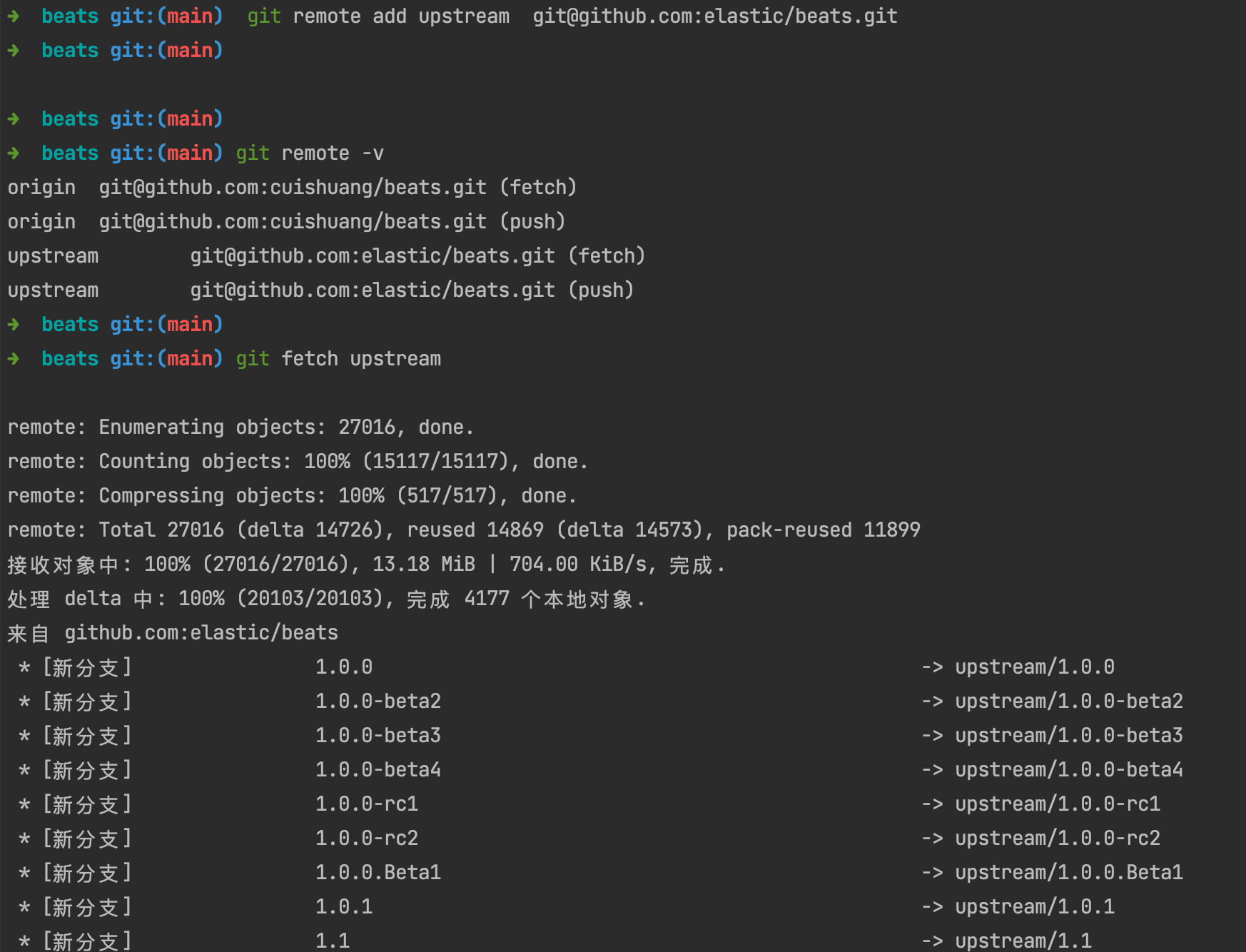The width and height of the screenshot is (1246, 952).
Task: Click the origin cuishuang/beats.git (fetch) URL
Action: 293,188
